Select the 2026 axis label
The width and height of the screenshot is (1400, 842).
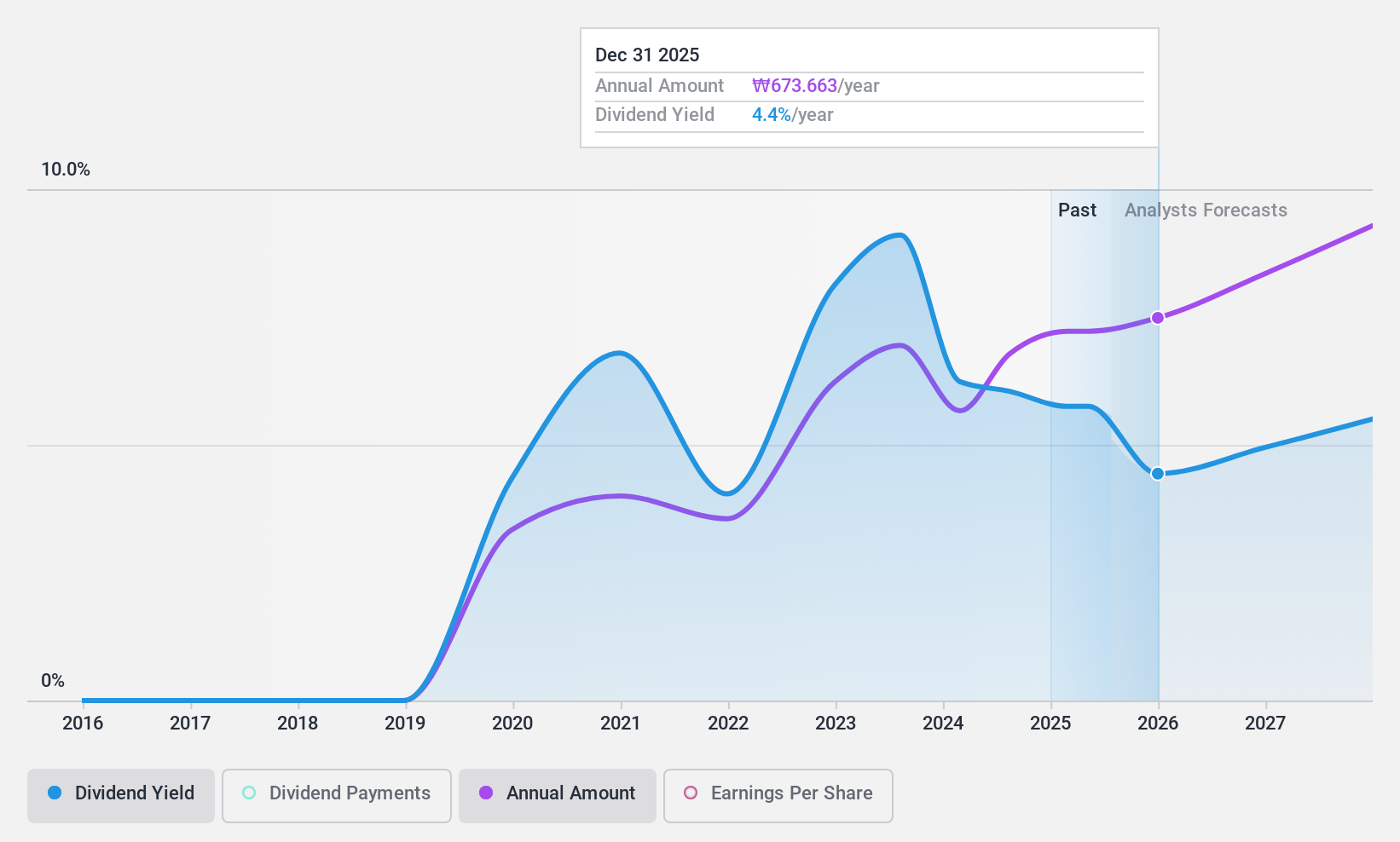[x=1158, y=724]
